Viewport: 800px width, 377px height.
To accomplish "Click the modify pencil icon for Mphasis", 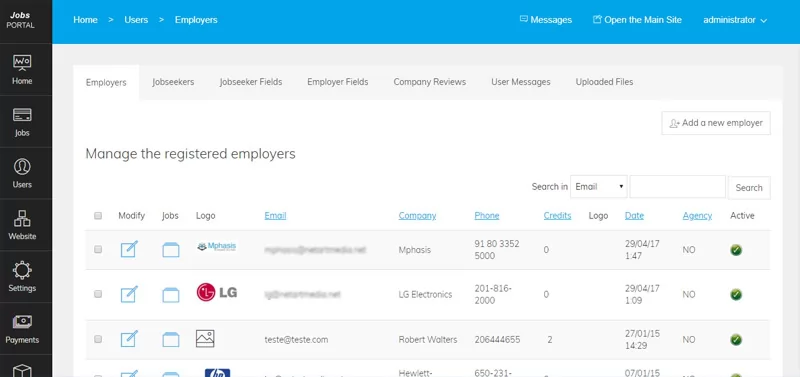I will [x=129, y=249].
